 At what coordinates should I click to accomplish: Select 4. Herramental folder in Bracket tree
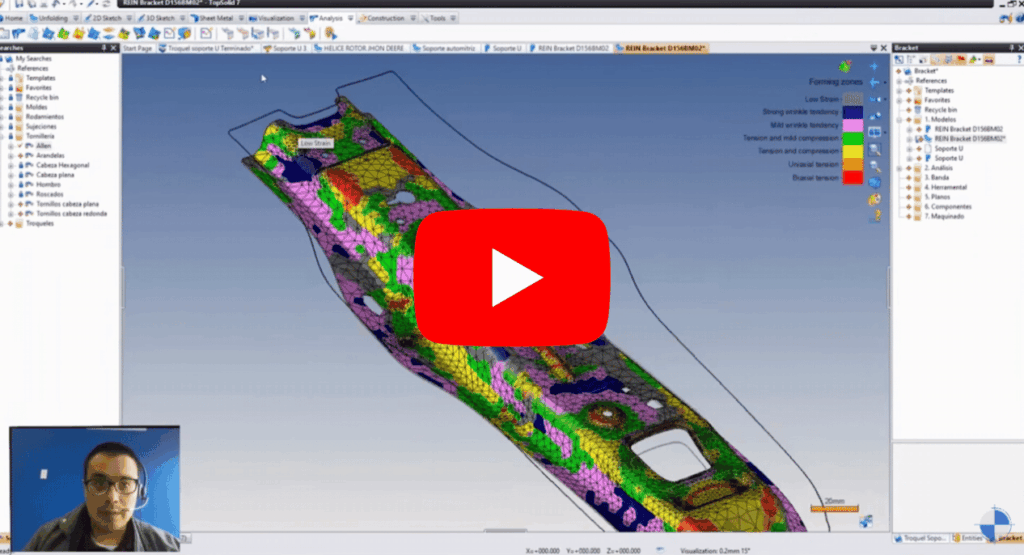[x=945, y=187]
